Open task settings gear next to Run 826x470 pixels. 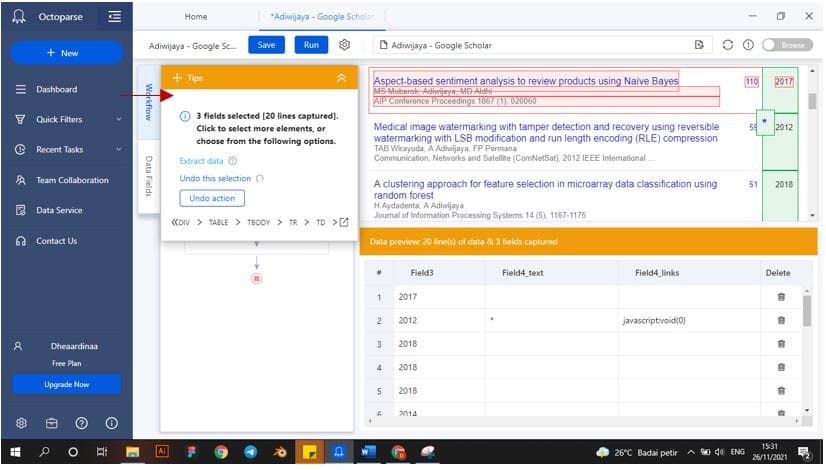click(x=344, y=45)
